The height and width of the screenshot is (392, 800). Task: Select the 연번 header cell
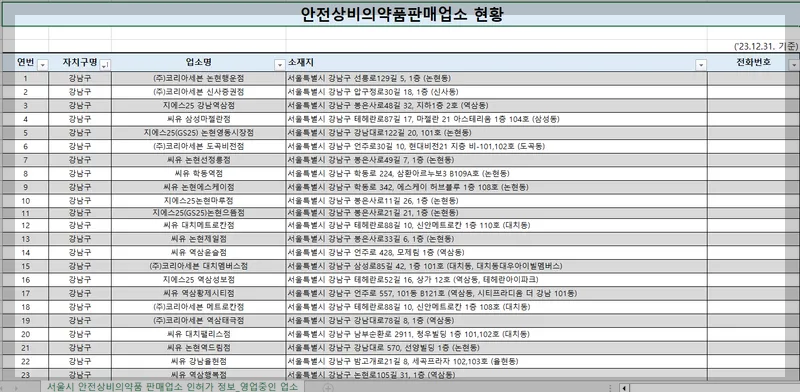(x=26, y=63)
